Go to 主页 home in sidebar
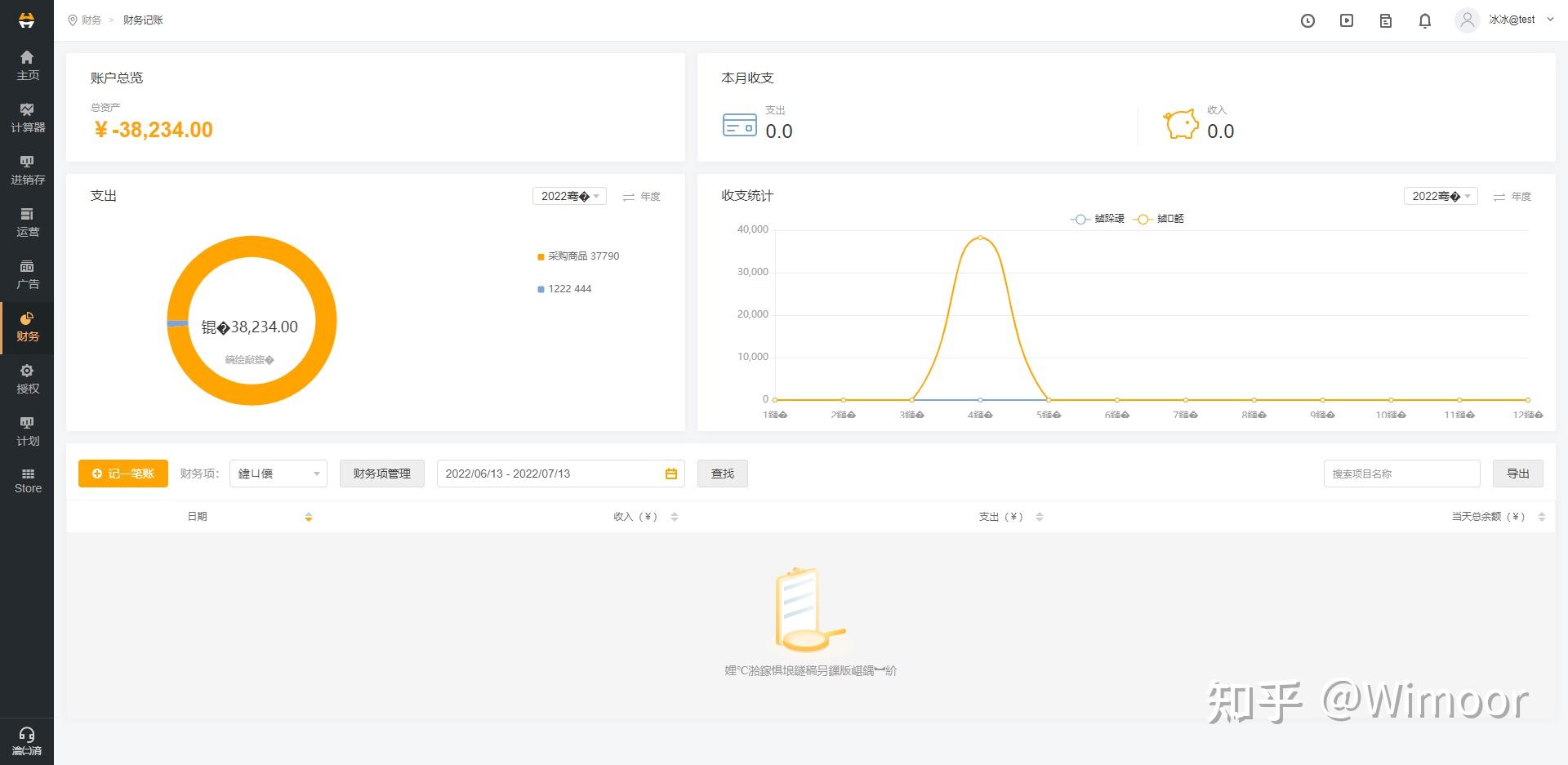 27,65
